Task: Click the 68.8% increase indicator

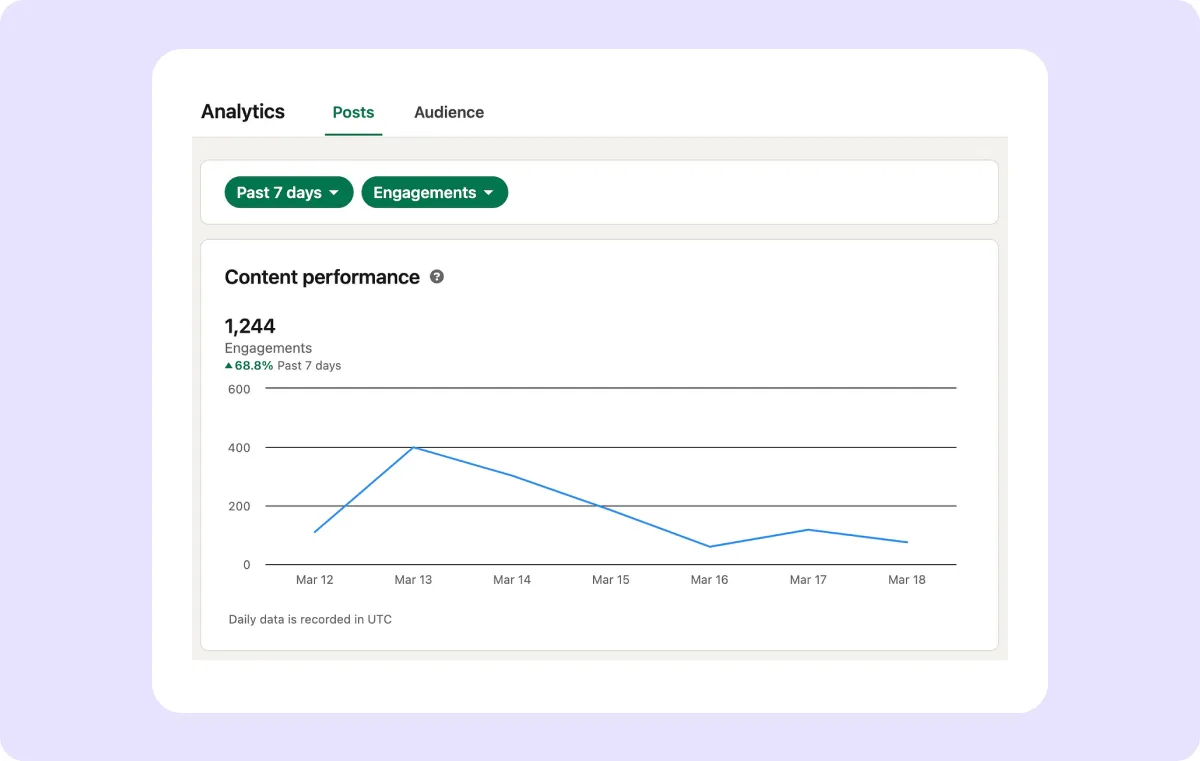Action: tap(249, 366)
